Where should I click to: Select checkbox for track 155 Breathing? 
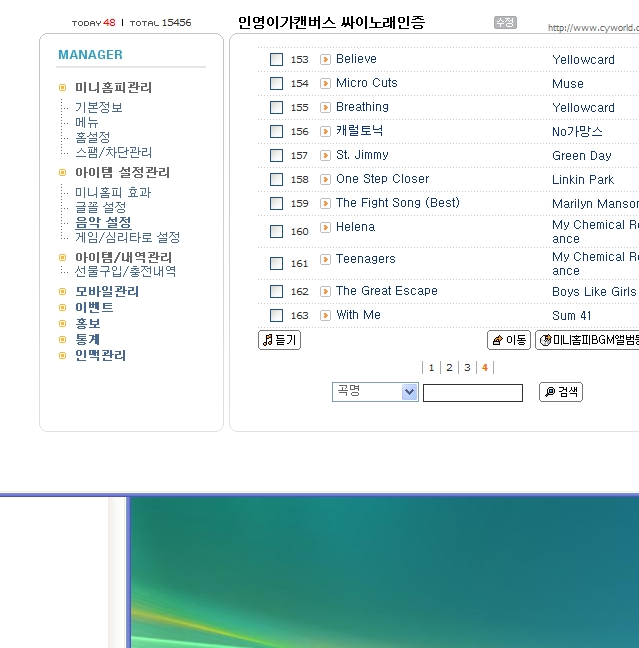click(276, 107)
